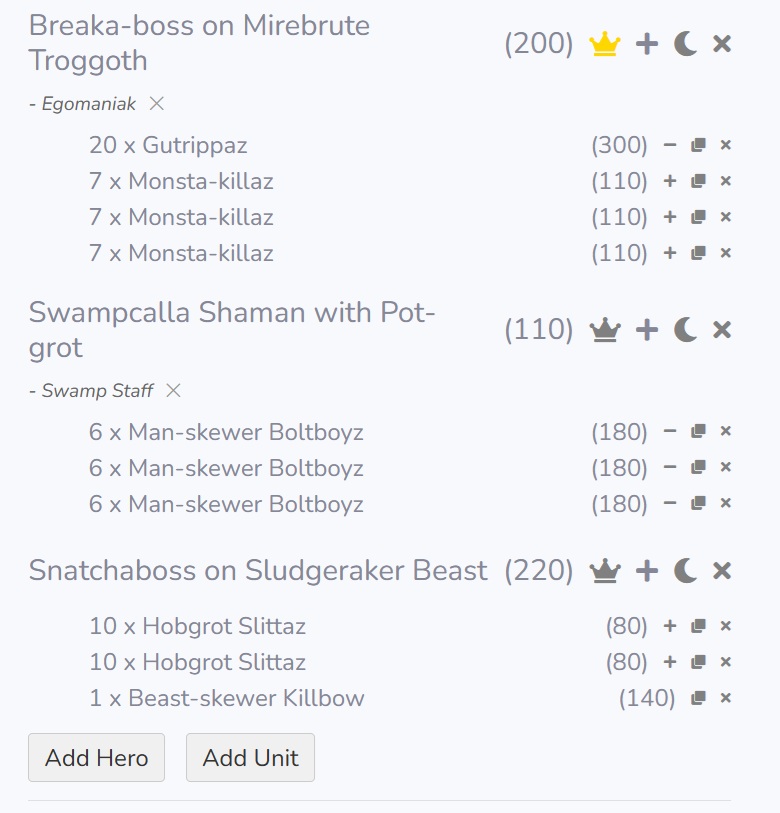
Task: Copy the last 7 x Monsta-killaz unit
Action: [x=698, y=253]
